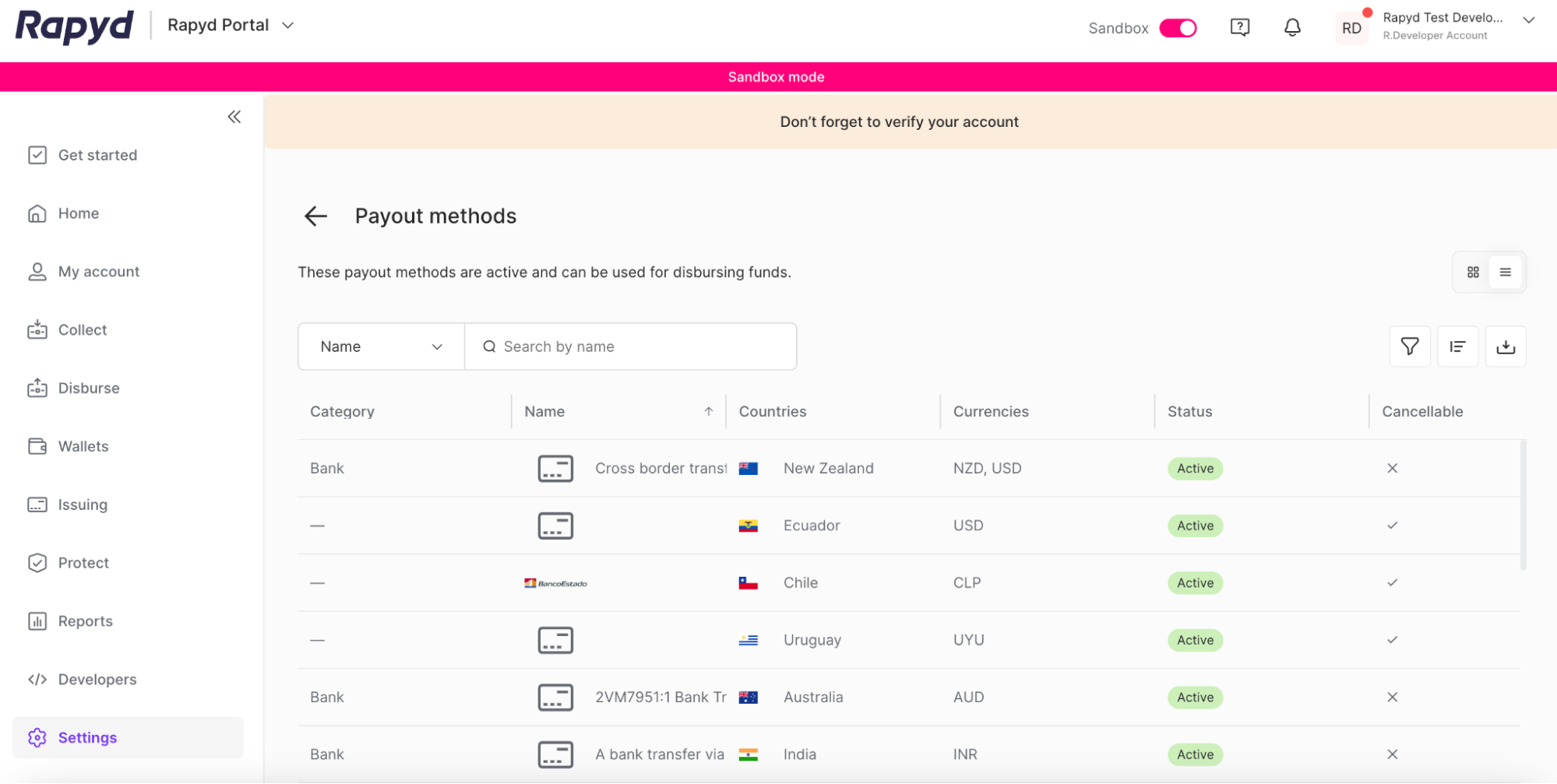Open the help question mark icon

(1239, 26)
